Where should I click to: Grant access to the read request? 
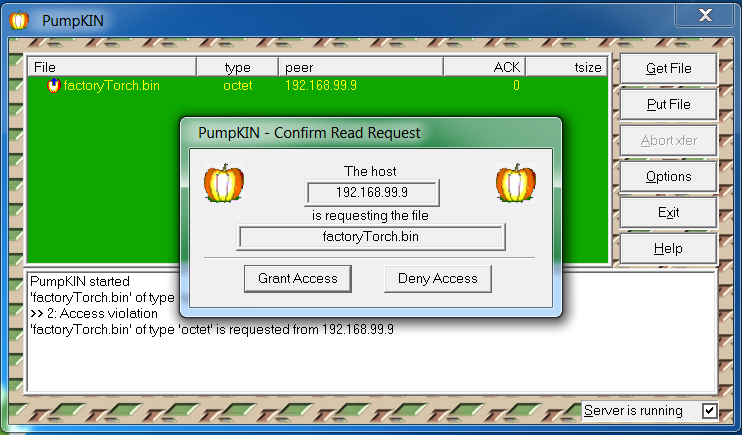pos(298,278)
